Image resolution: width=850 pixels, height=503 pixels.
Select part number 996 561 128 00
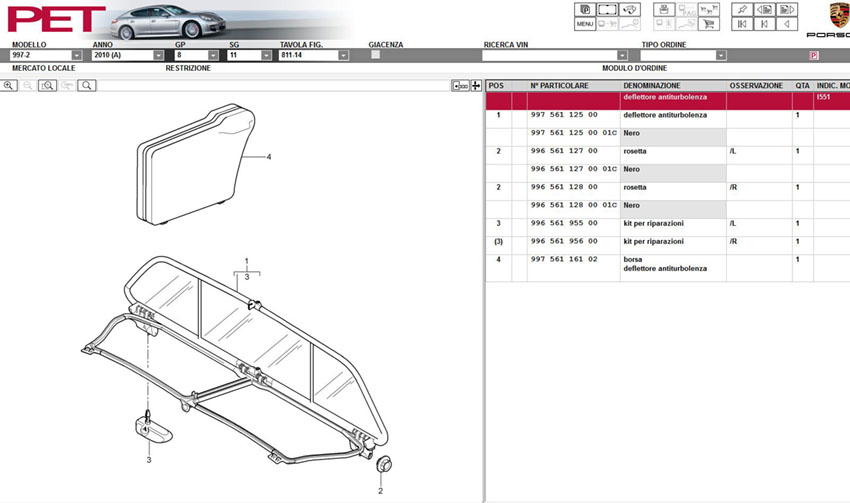[564, 187]
